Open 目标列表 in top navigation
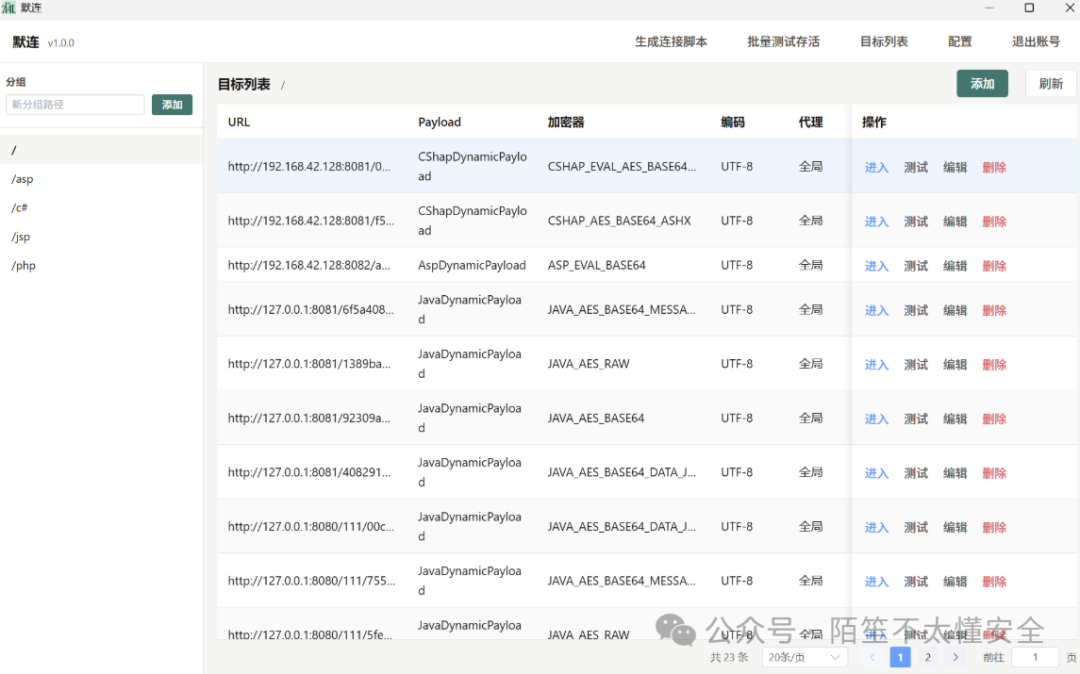The image size is (1080, 674). [x=884, y=42]
